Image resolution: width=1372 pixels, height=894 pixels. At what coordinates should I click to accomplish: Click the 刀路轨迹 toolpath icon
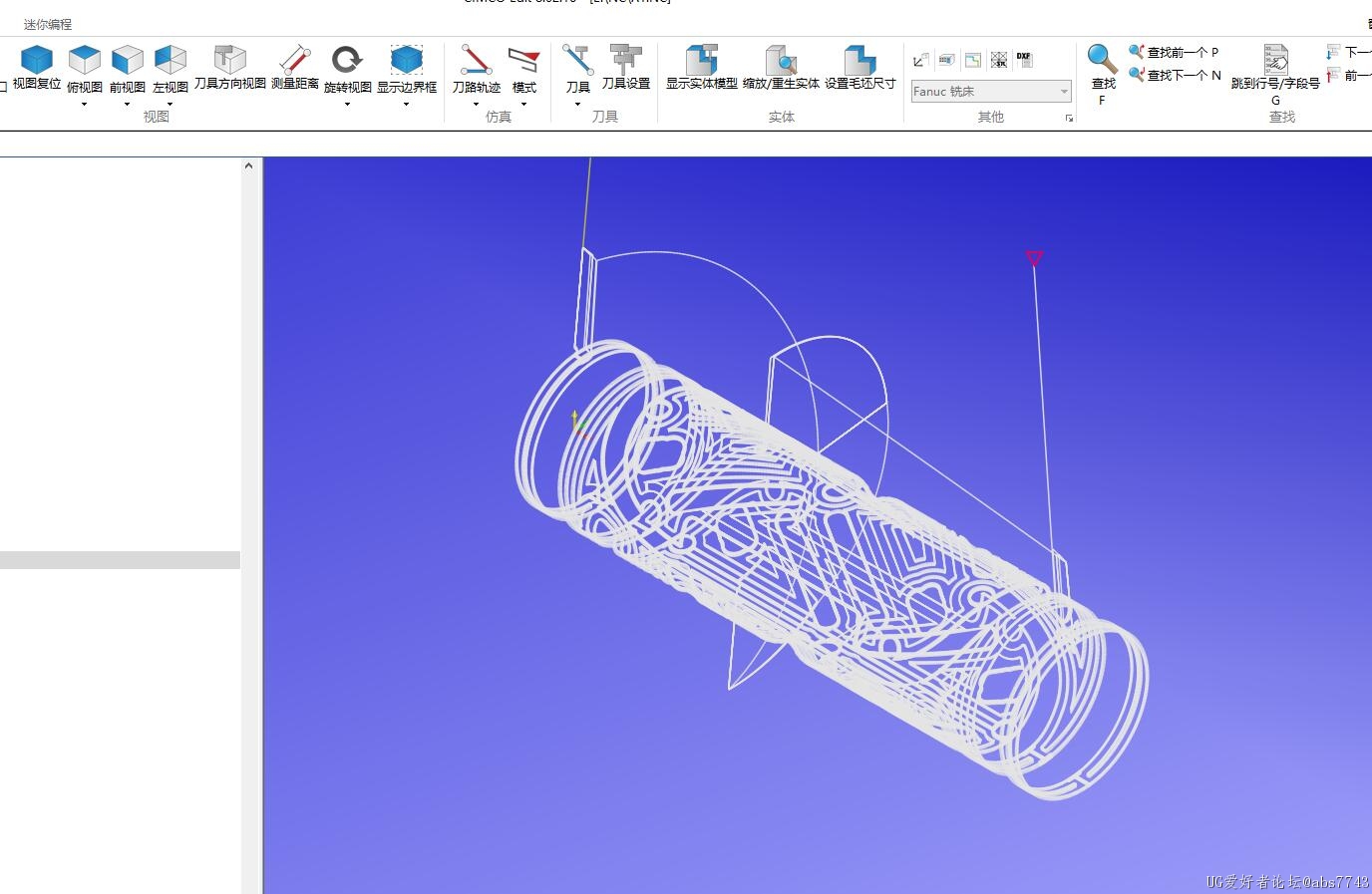pyautogui.click(x=476, y=60)
